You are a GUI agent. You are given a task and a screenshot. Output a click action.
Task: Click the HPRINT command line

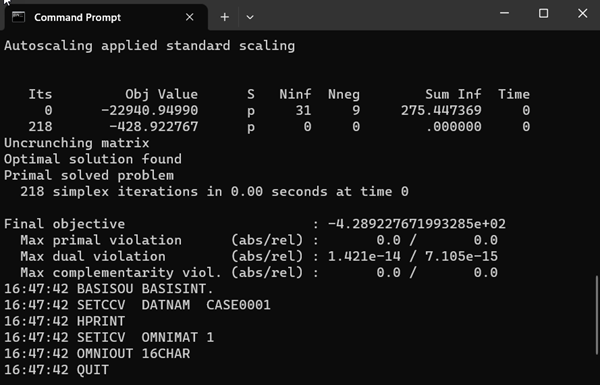point(64,321)
